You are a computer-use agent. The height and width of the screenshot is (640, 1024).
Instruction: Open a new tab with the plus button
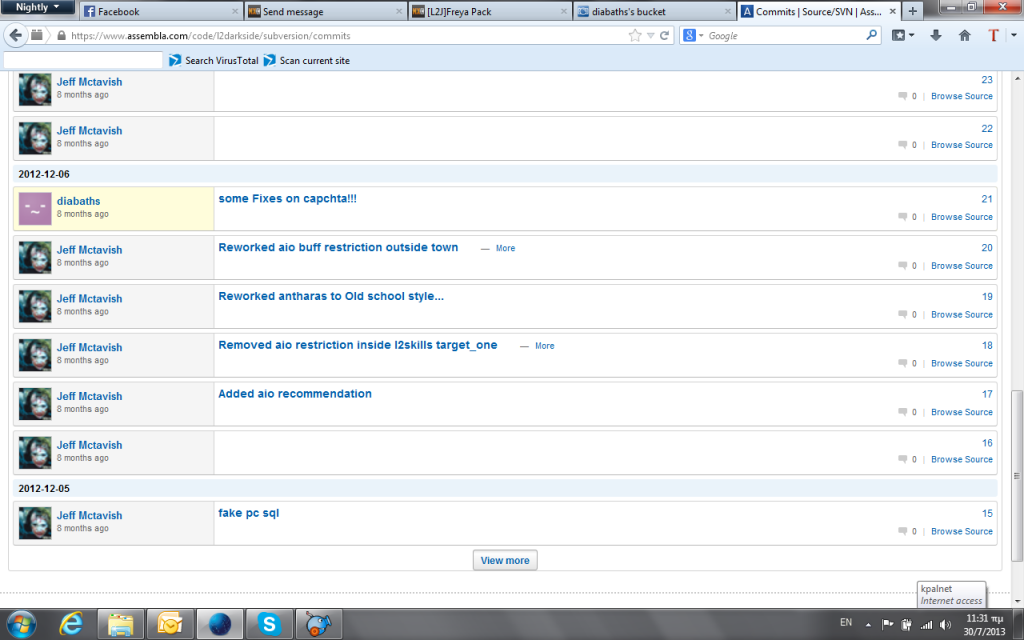(x=912, y=12)
